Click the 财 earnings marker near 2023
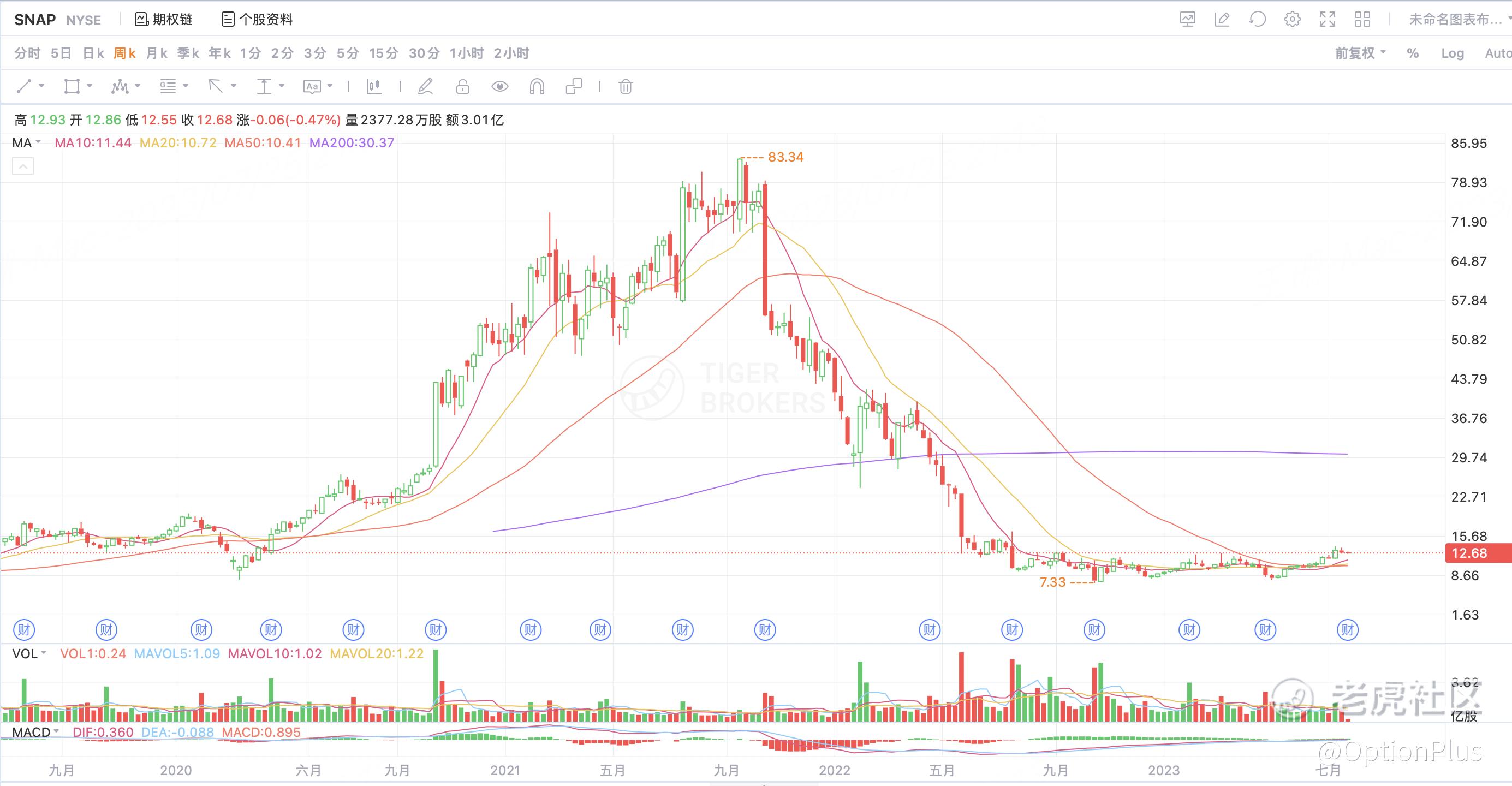Image resolution: width=1512 pixels, height=786 pixels. [1189, 630]
